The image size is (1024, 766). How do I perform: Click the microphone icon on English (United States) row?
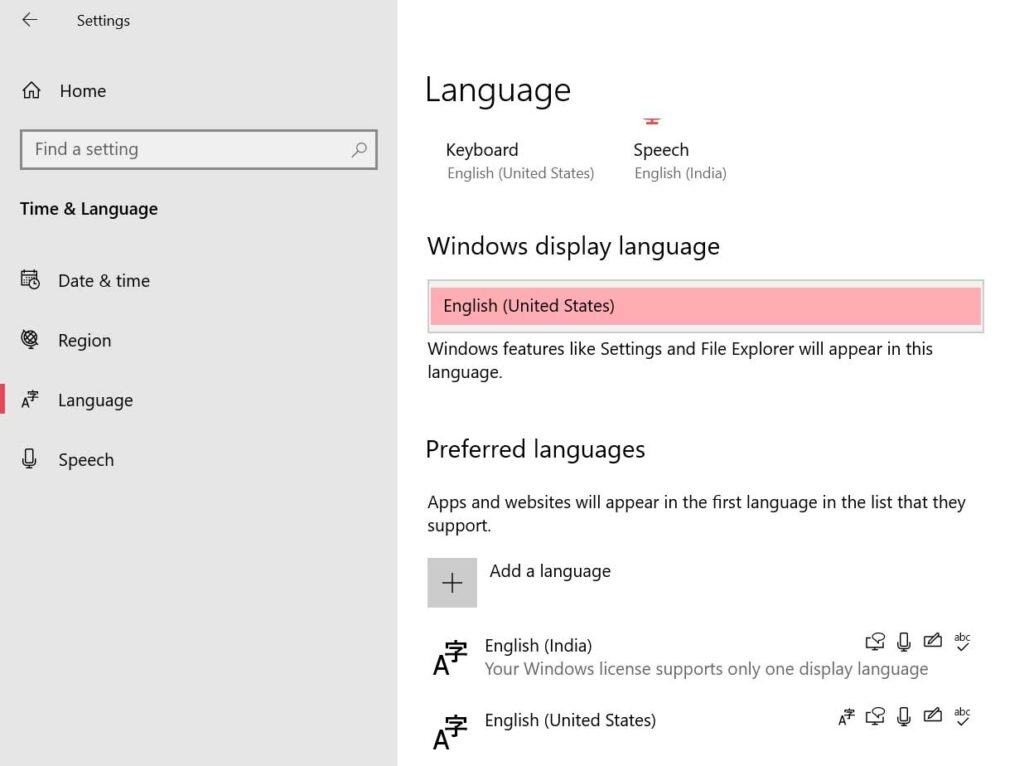click(904, 717)
